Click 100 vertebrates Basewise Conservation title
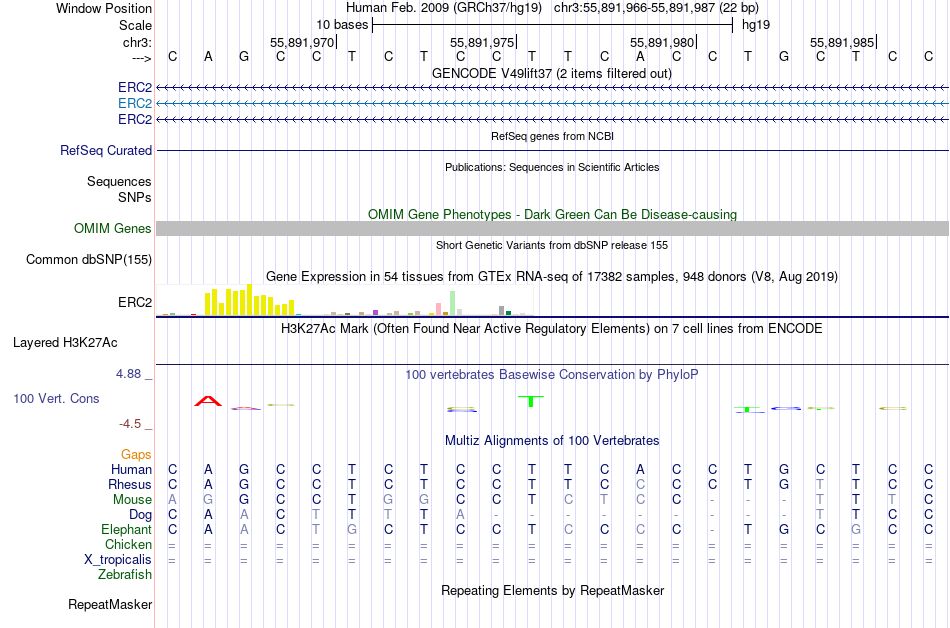 (x=552, y=375)
